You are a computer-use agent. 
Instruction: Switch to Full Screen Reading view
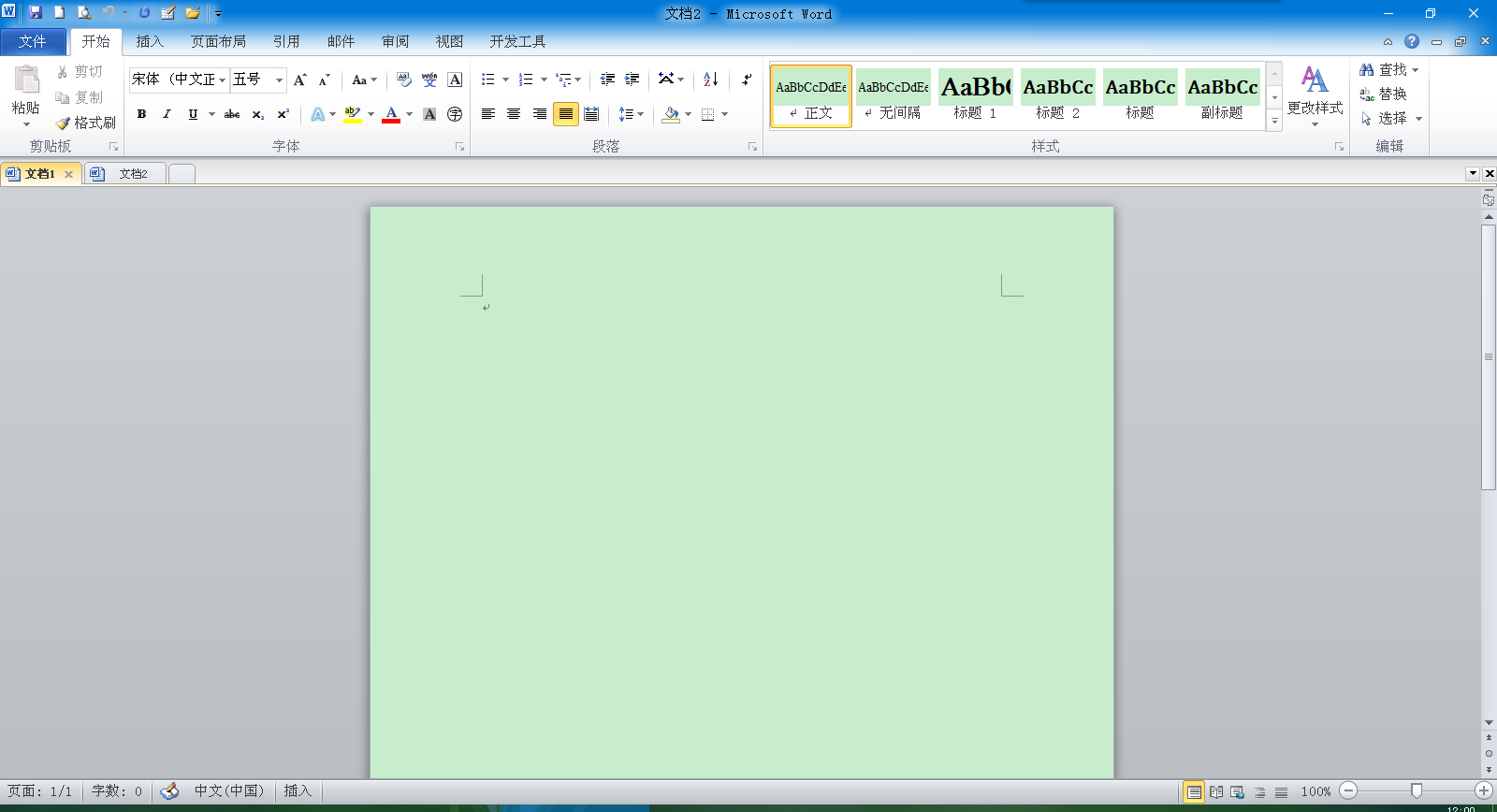click(1216, 792)
